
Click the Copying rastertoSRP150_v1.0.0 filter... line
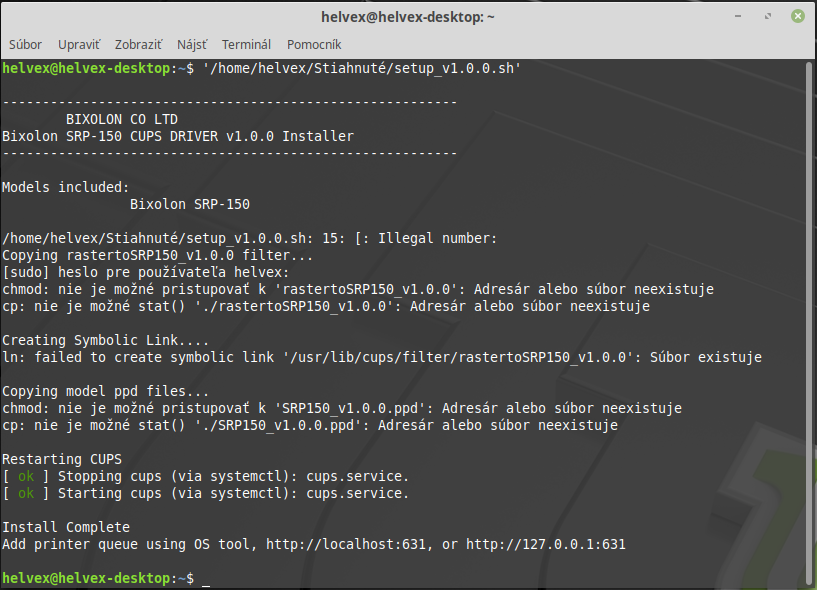click(x=157, y=255)
